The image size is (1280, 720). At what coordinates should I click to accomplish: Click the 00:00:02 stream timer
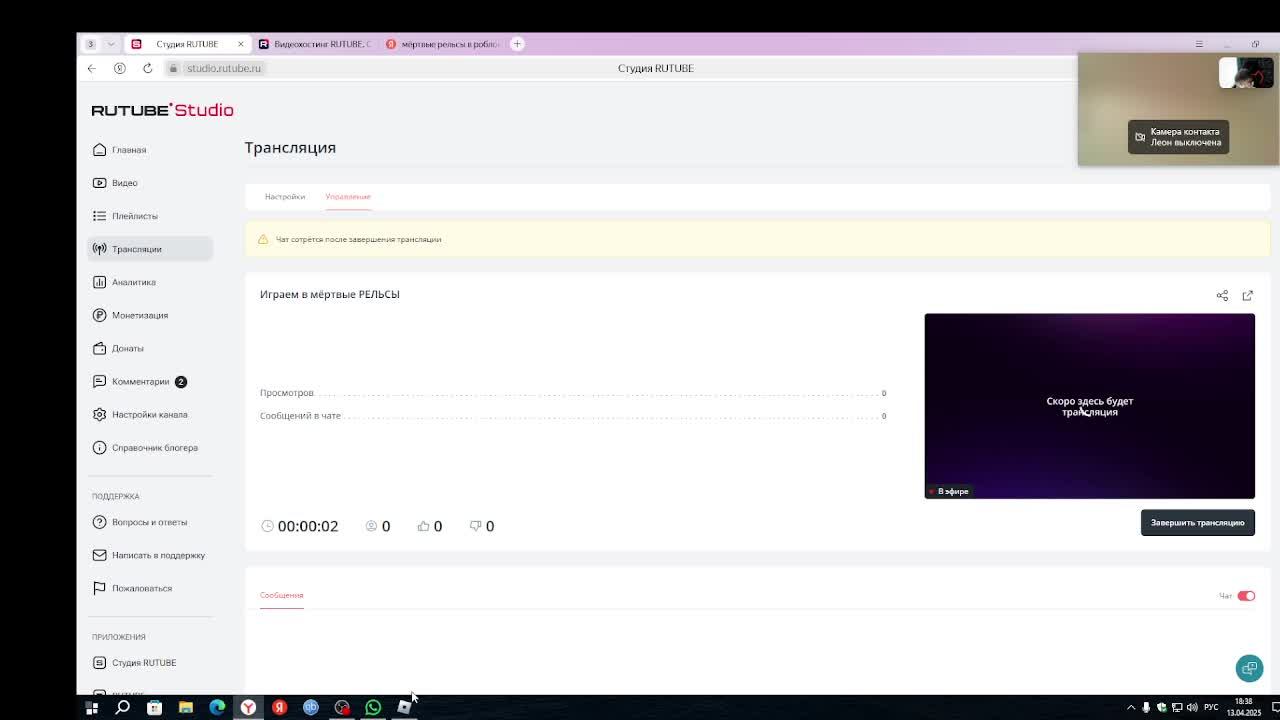pos(308,526)
